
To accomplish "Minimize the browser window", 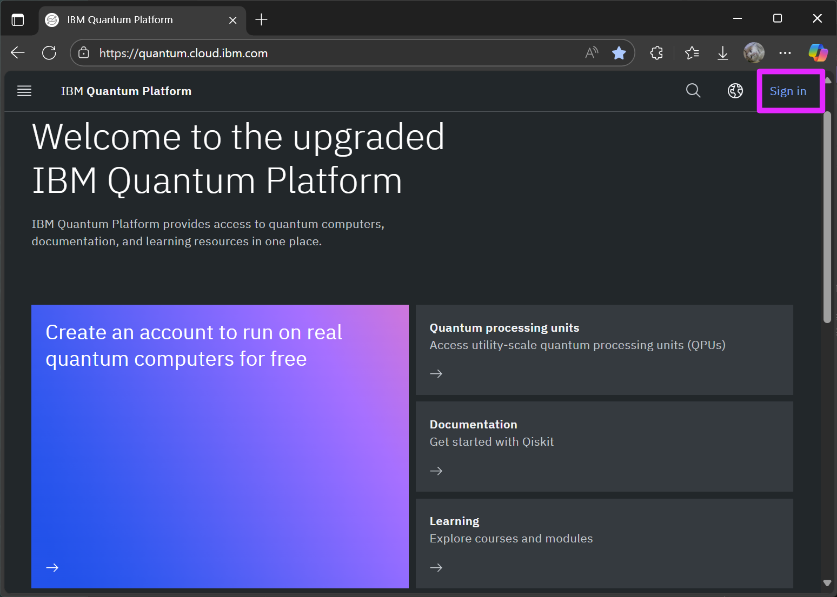I will (x=737, y=19).
